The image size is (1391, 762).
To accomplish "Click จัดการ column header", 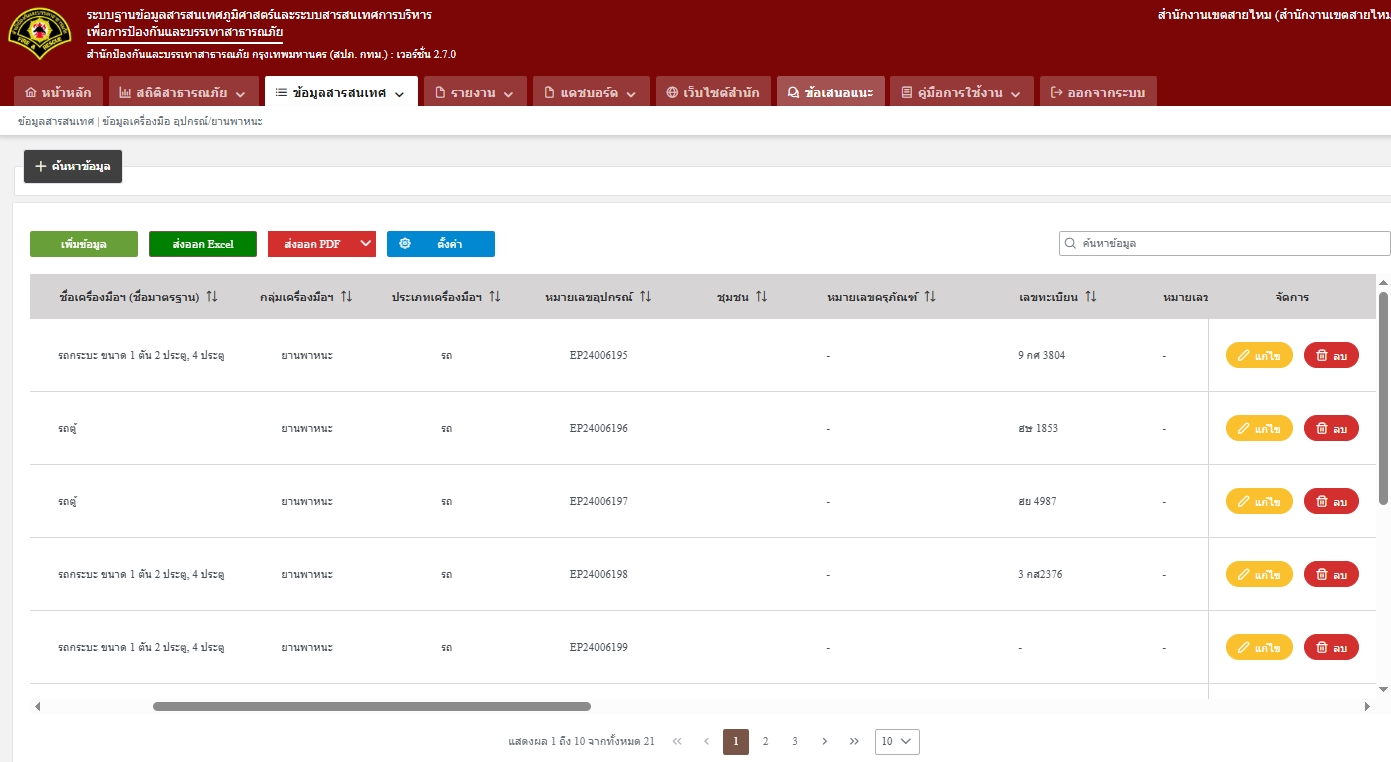I will (x=1292, y=297).
